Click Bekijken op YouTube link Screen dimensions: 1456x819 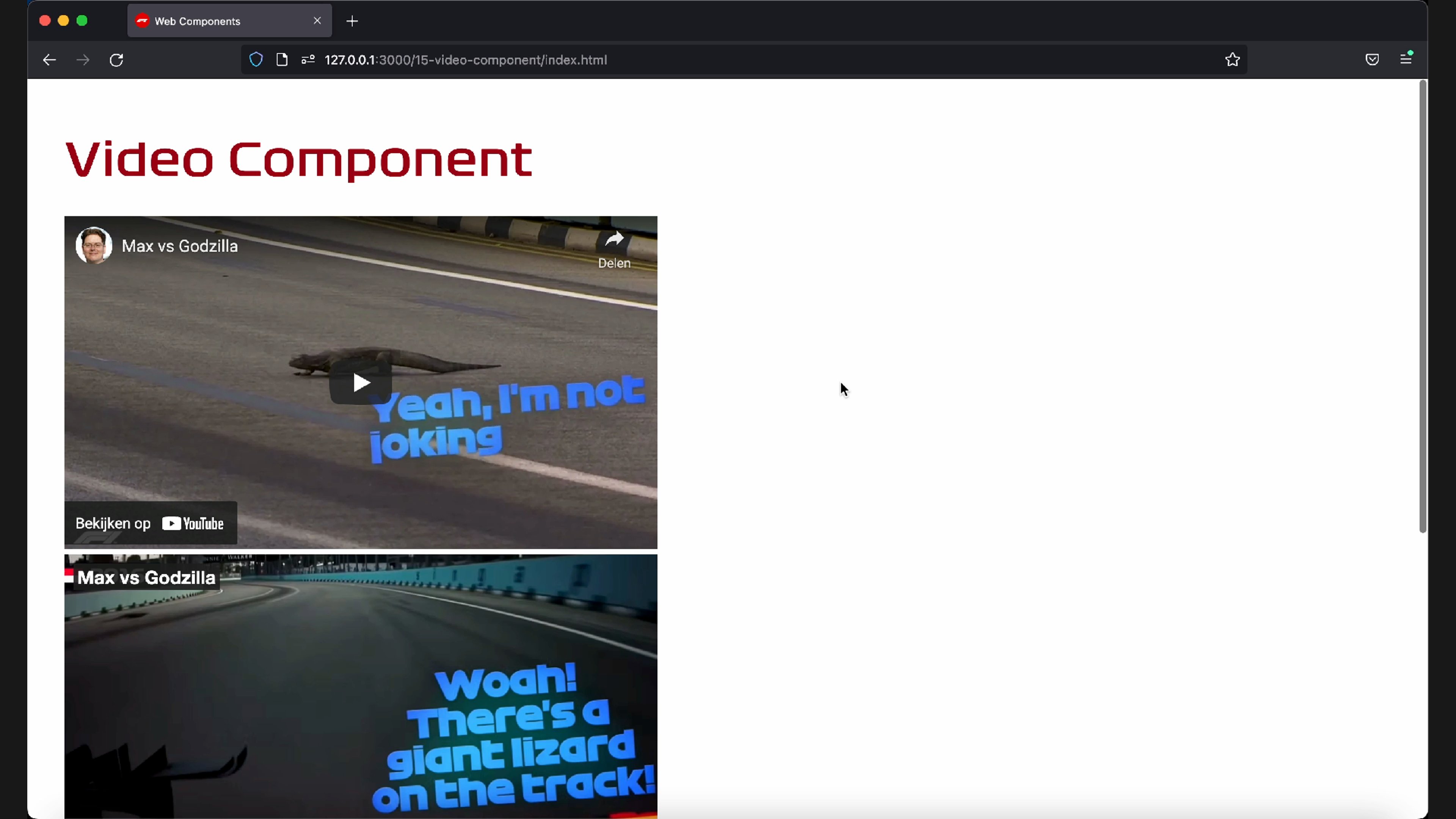pos(151,523)
